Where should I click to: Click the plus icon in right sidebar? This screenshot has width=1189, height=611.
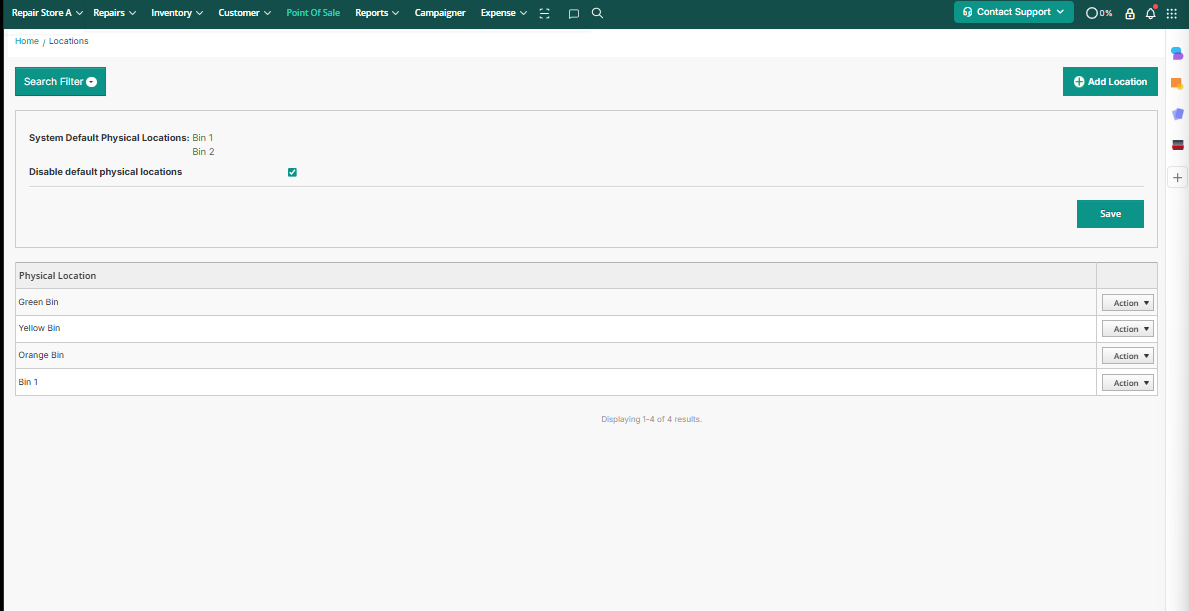tap(1178, 177)
